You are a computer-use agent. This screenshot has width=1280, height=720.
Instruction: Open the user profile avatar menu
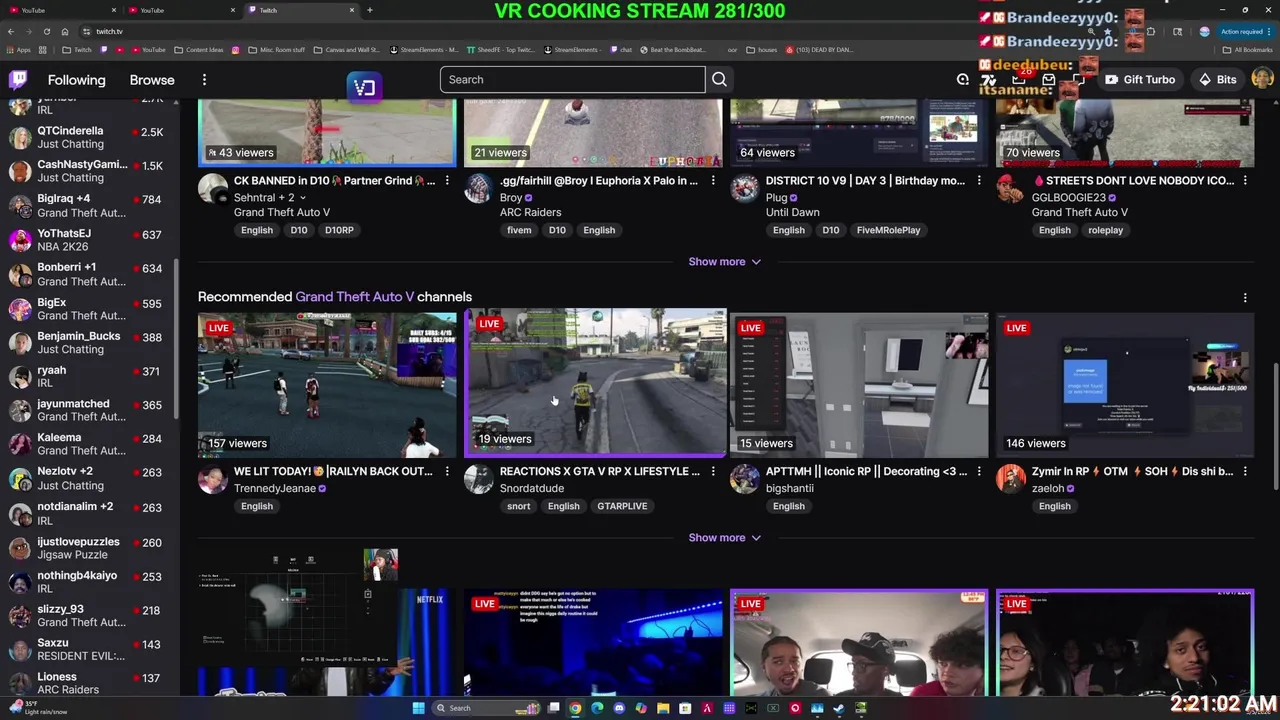coord(1262,79)
